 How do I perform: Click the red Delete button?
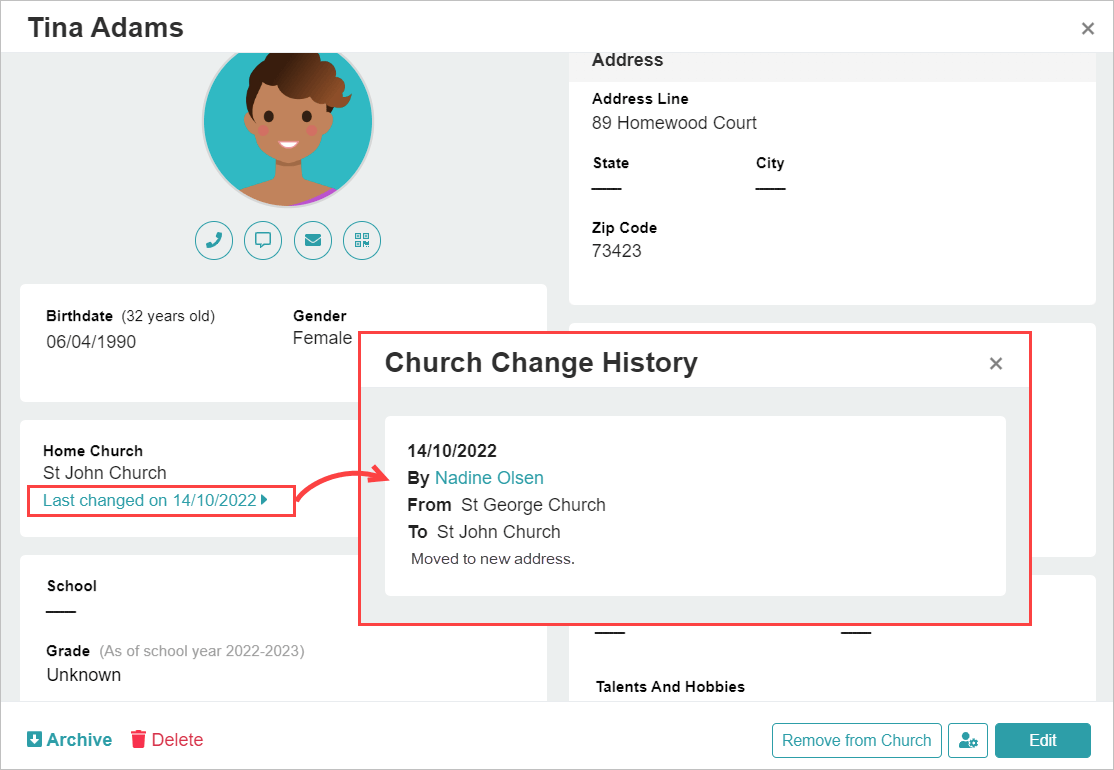[x=167, y=739]
